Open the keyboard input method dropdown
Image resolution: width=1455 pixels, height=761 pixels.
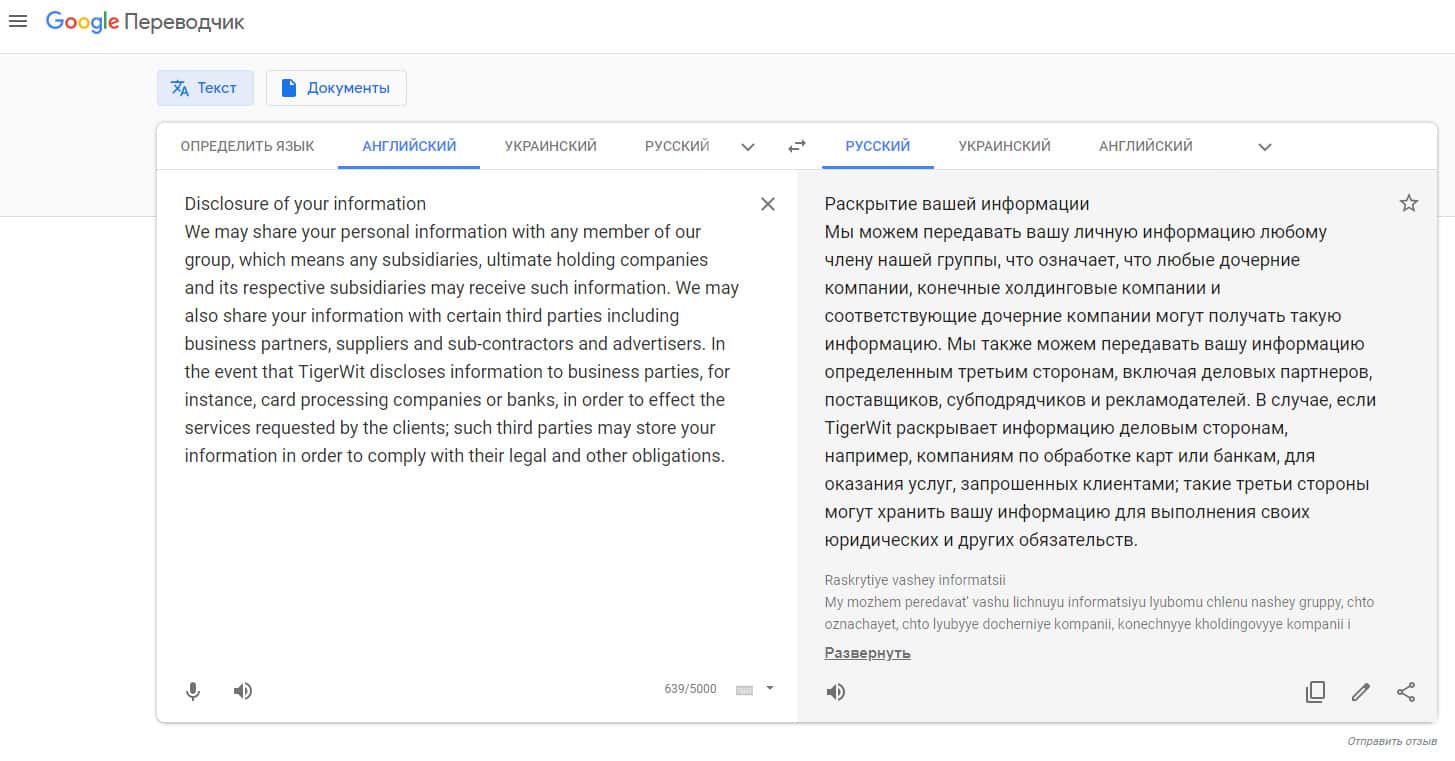click(x=770, y=688)
